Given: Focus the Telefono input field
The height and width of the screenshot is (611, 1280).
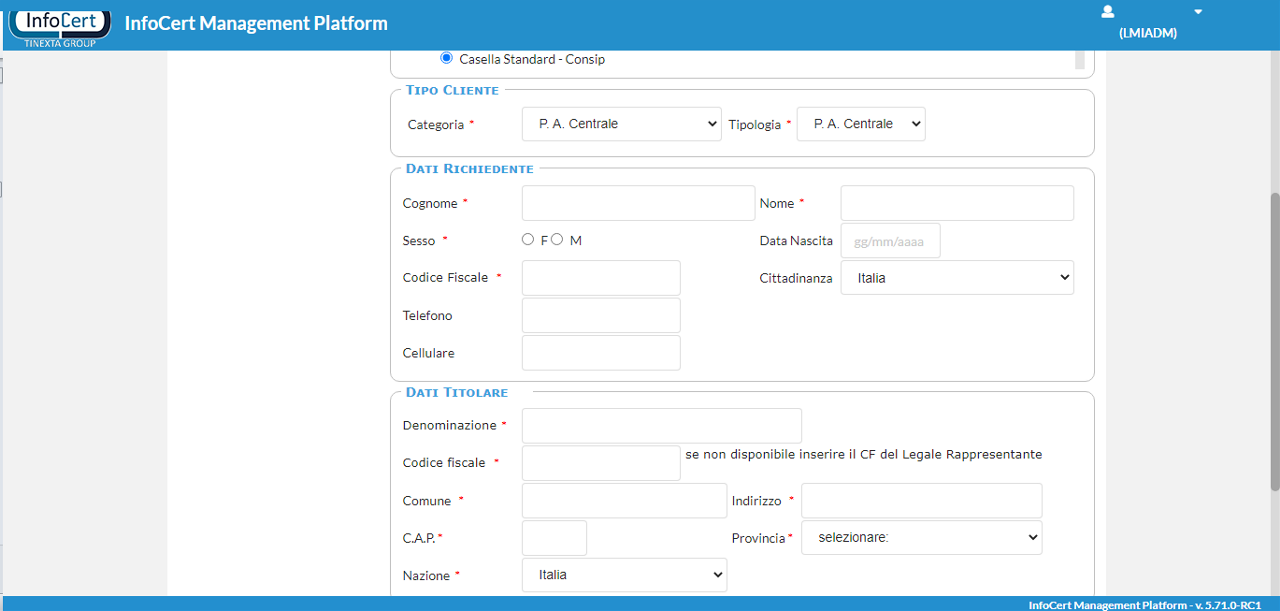Looking at the screenshot, I should point(601,316).
